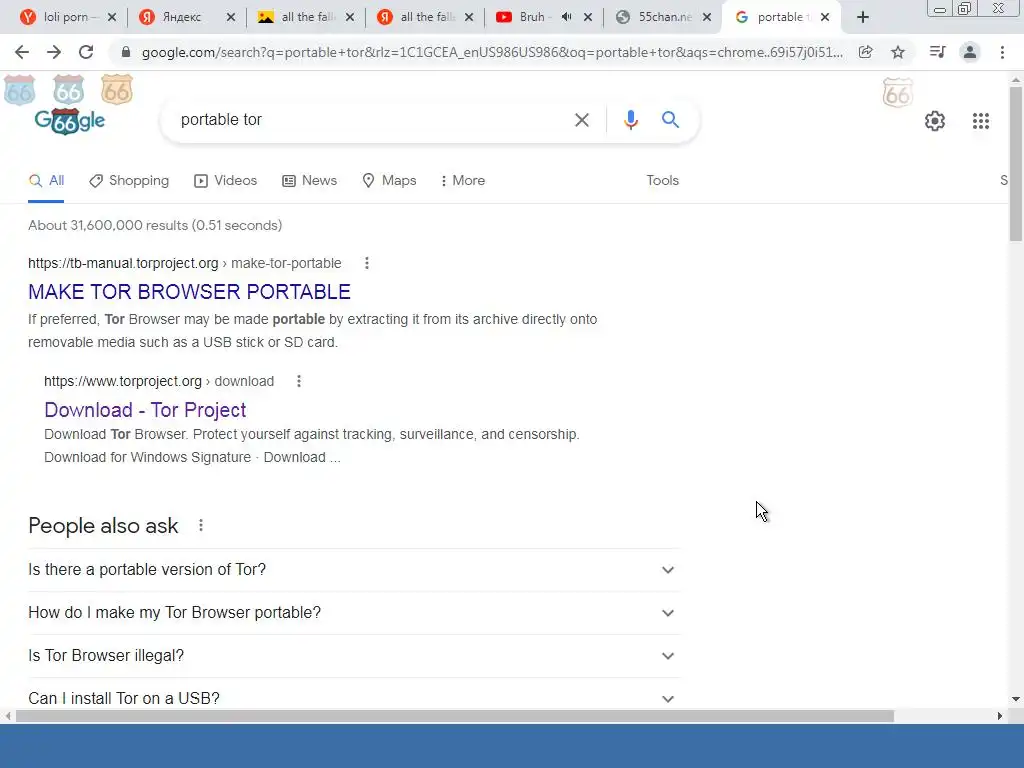Open options dots beside torproject.org download result
The image size is (1024, 768).
pos(298,381)
